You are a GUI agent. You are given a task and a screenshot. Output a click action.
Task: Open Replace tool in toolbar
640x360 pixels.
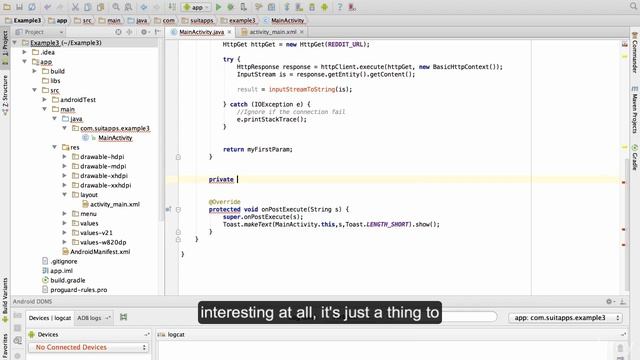128,7
